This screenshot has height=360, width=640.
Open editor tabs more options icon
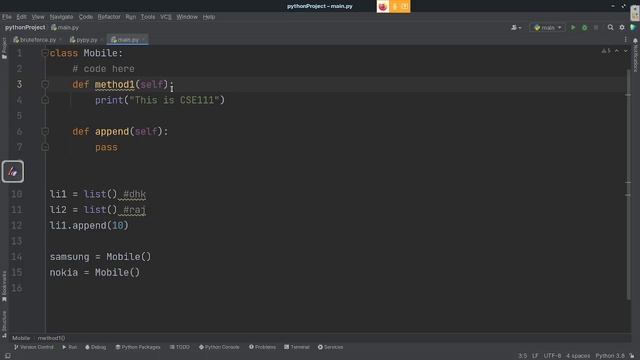pos(625,40)
